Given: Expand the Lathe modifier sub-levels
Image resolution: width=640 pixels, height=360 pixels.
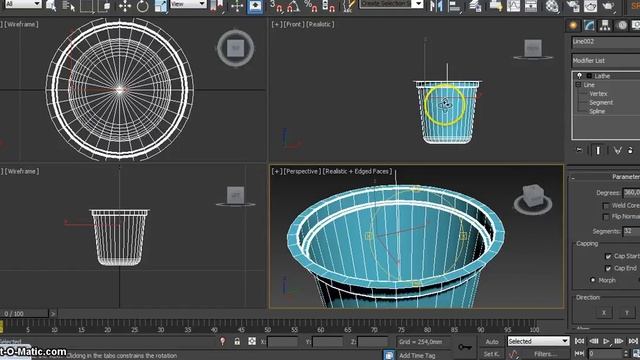Looking at the screenshot, I should coord(589,76).
